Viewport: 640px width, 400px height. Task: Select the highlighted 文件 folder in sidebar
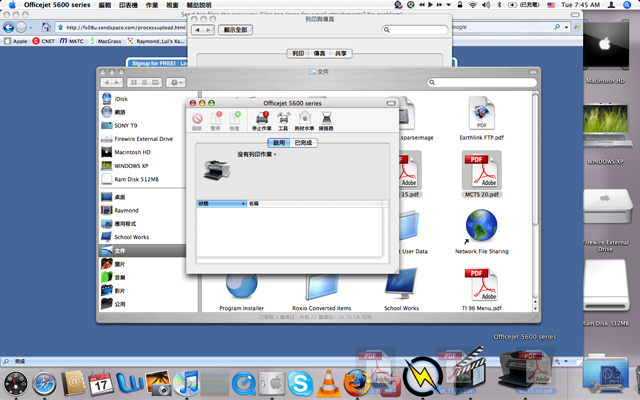[143, 250]
